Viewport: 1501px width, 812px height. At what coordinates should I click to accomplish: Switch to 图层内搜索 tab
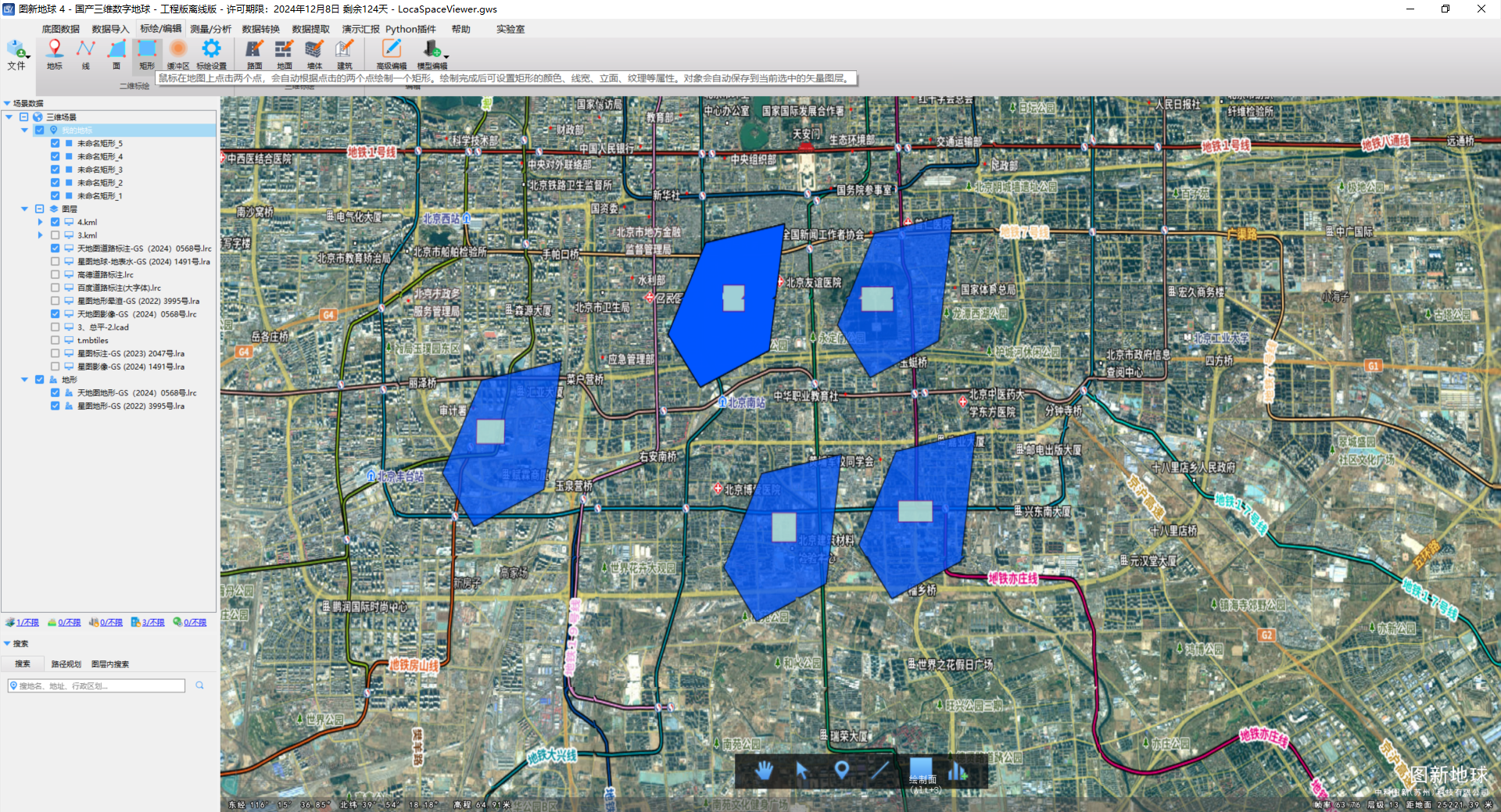(110, 664)
